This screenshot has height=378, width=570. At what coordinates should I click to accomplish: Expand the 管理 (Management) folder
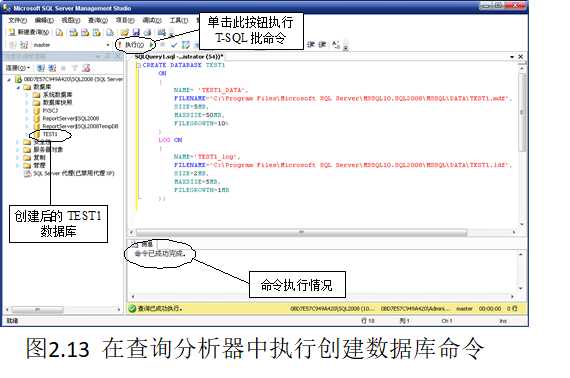point(17,165)
